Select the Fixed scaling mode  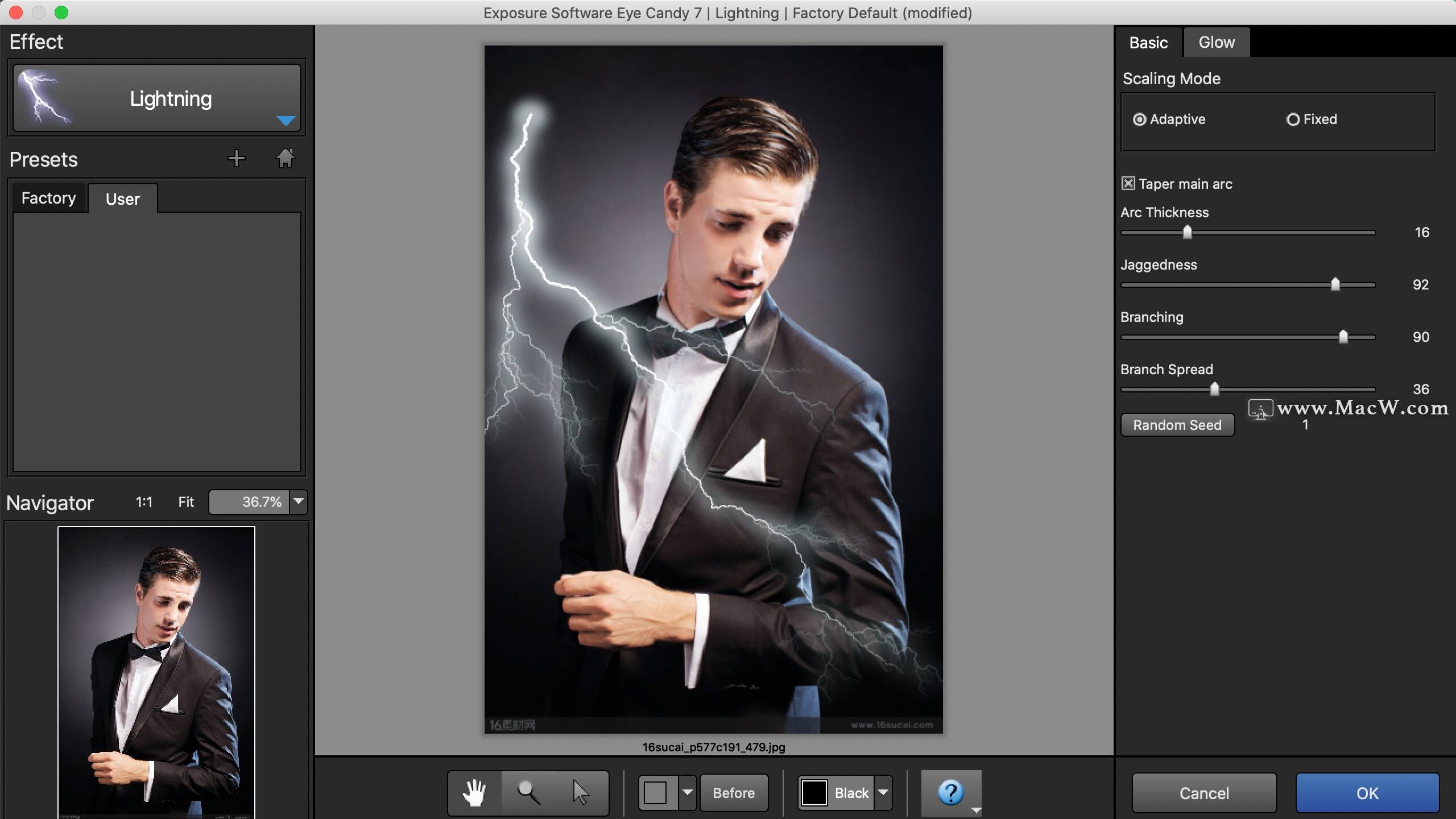tap(1293, 119)
